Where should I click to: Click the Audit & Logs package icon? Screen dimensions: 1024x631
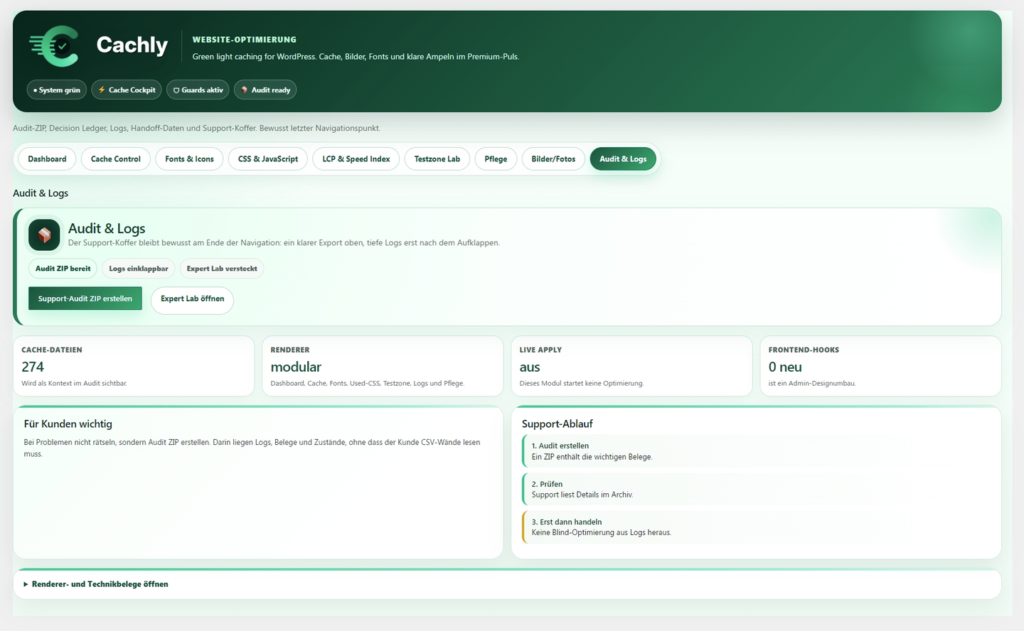(44, 235)
